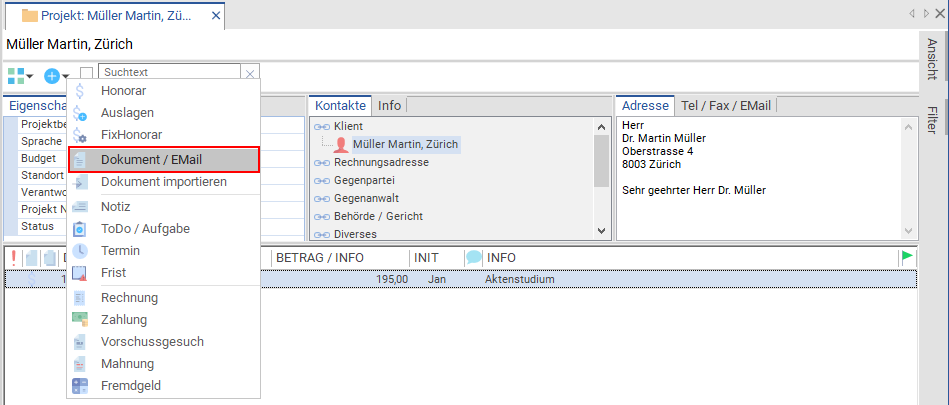The width and height of the screenshot is (949, 405).
Task: Focus the Suchtext search field
Action: [x=169, y=72]
